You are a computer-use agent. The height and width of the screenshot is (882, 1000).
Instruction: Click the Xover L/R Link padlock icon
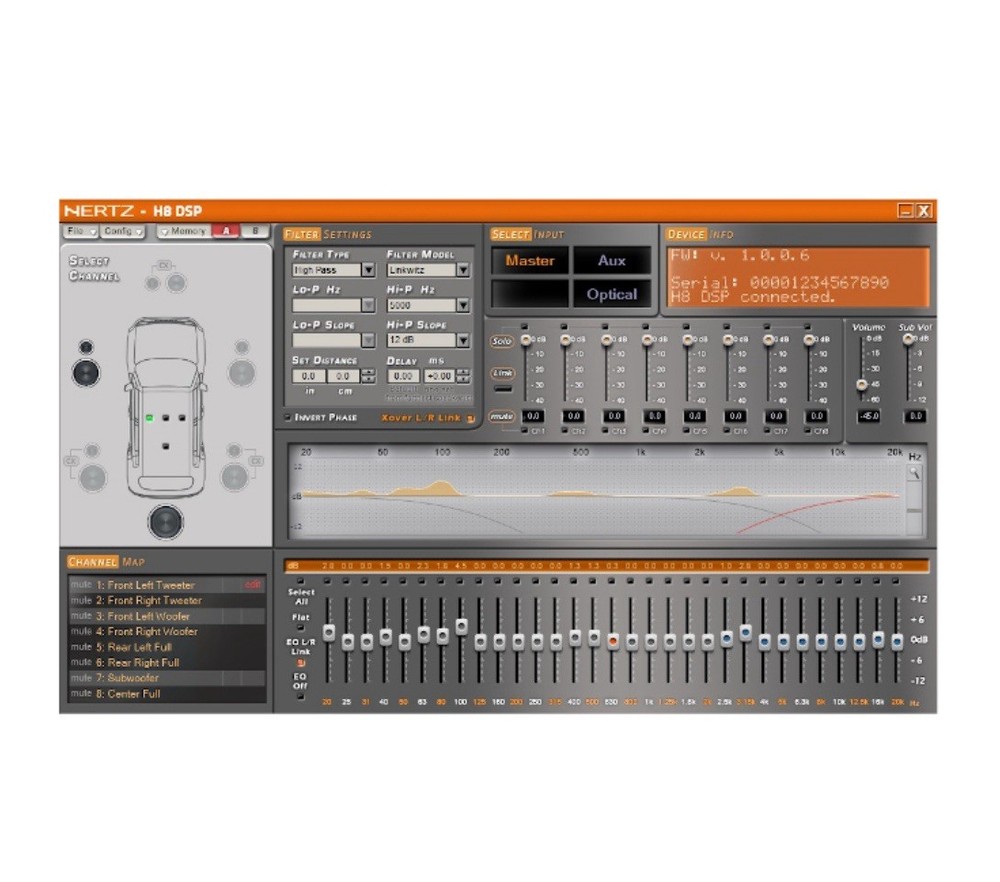[470, 418]
